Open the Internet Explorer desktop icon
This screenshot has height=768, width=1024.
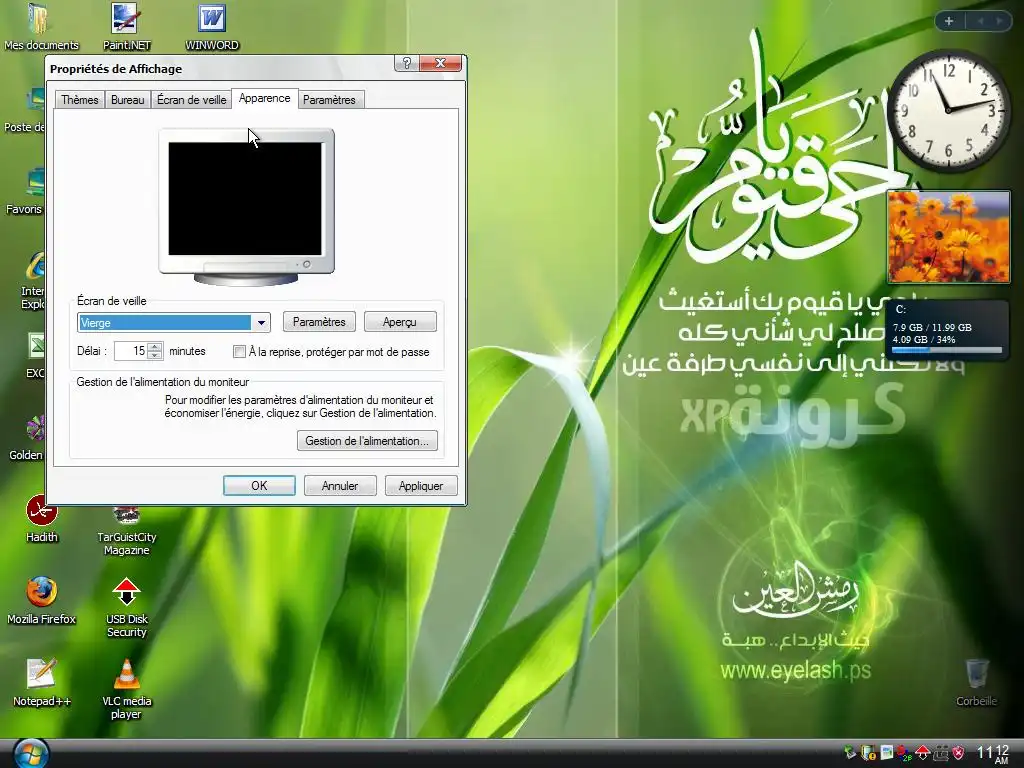tap(35, 281)
